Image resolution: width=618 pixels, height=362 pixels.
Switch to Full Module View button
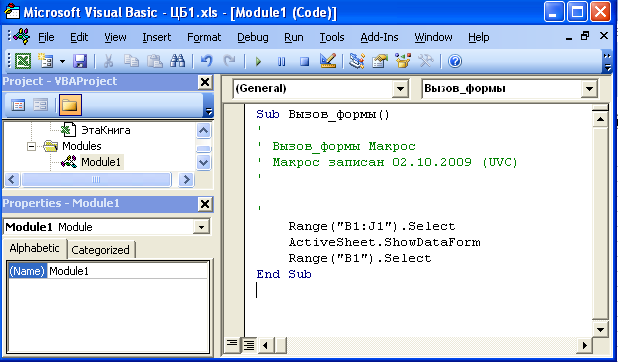coord(248,345)
